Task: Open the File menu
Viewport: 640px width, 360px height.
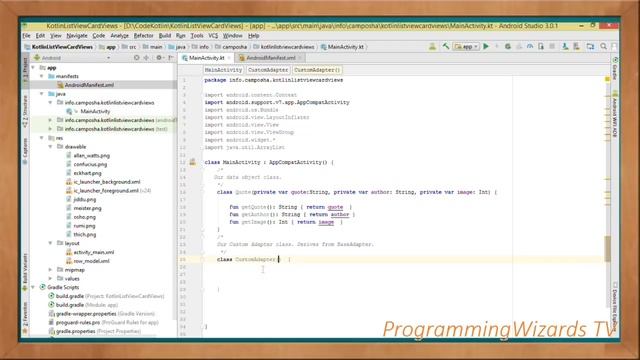Action: point(27,36)
